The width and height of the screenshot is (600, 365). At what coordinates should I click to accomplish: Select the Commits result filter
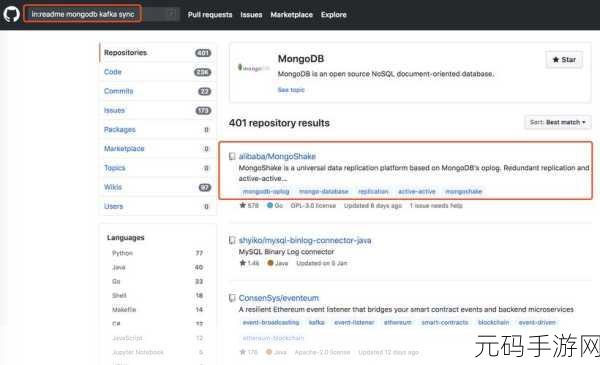tap(157, 91)
